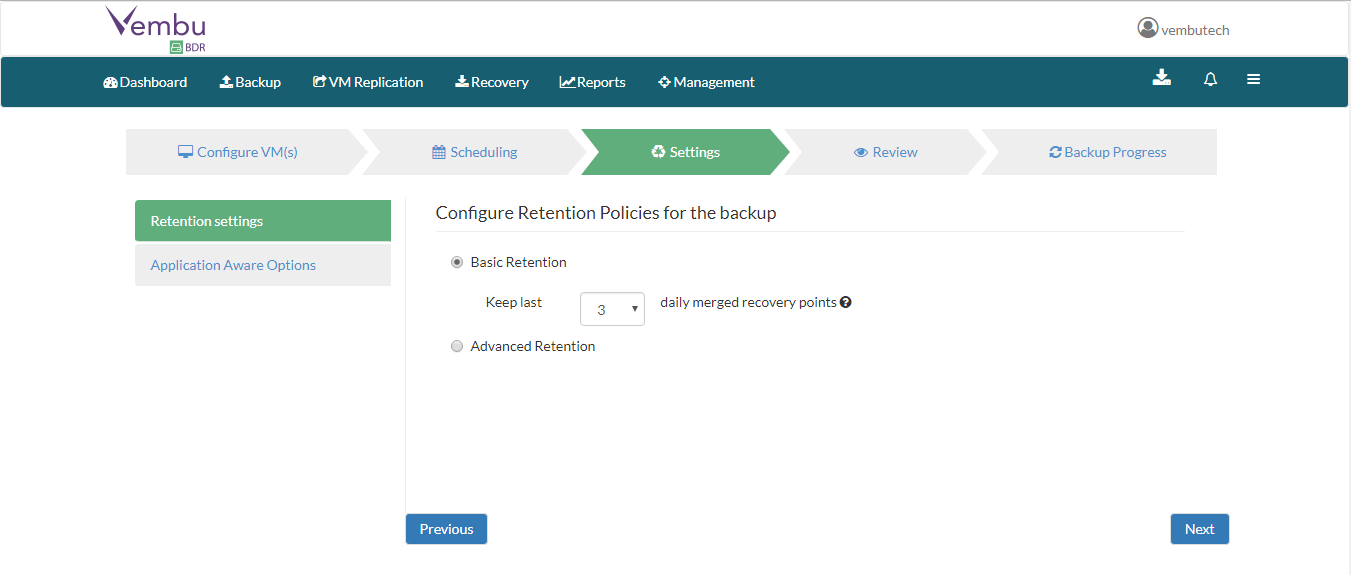This screenshot has height=575, width=1351.
Task: Click the Review eye icon step
Action: [x=886, y=152]
